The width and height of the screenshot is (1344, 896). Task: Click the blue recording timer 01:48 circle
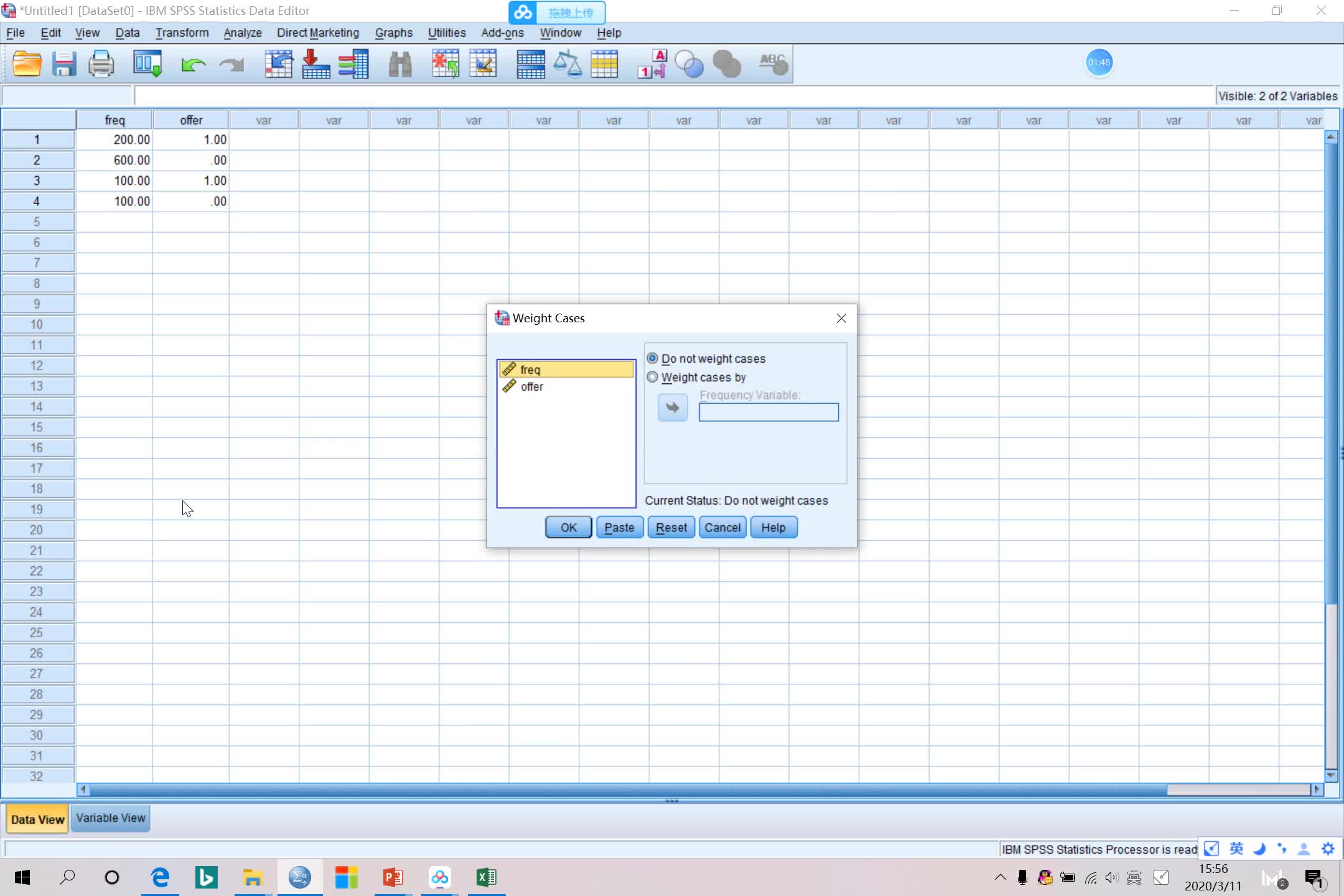point(1099,62)
